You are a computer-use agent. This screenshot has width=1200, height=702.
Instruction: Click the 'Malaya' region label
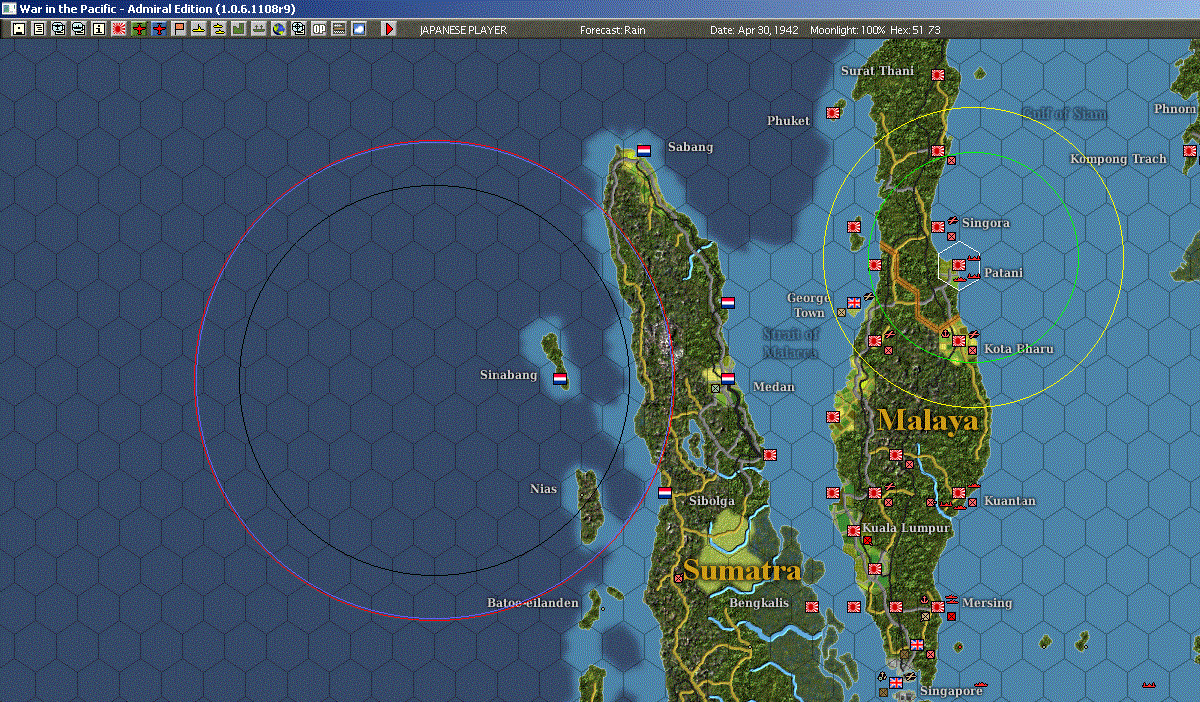tap(927, 420)
